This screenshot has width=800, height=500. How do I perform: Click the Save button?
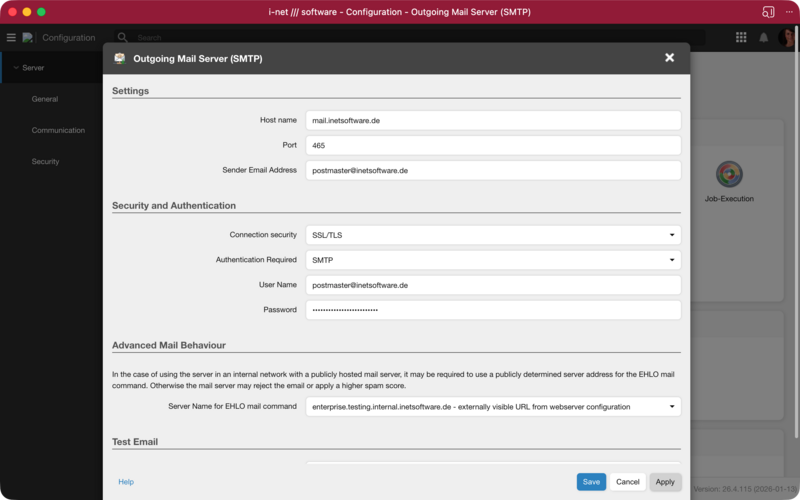coord(591,482)
